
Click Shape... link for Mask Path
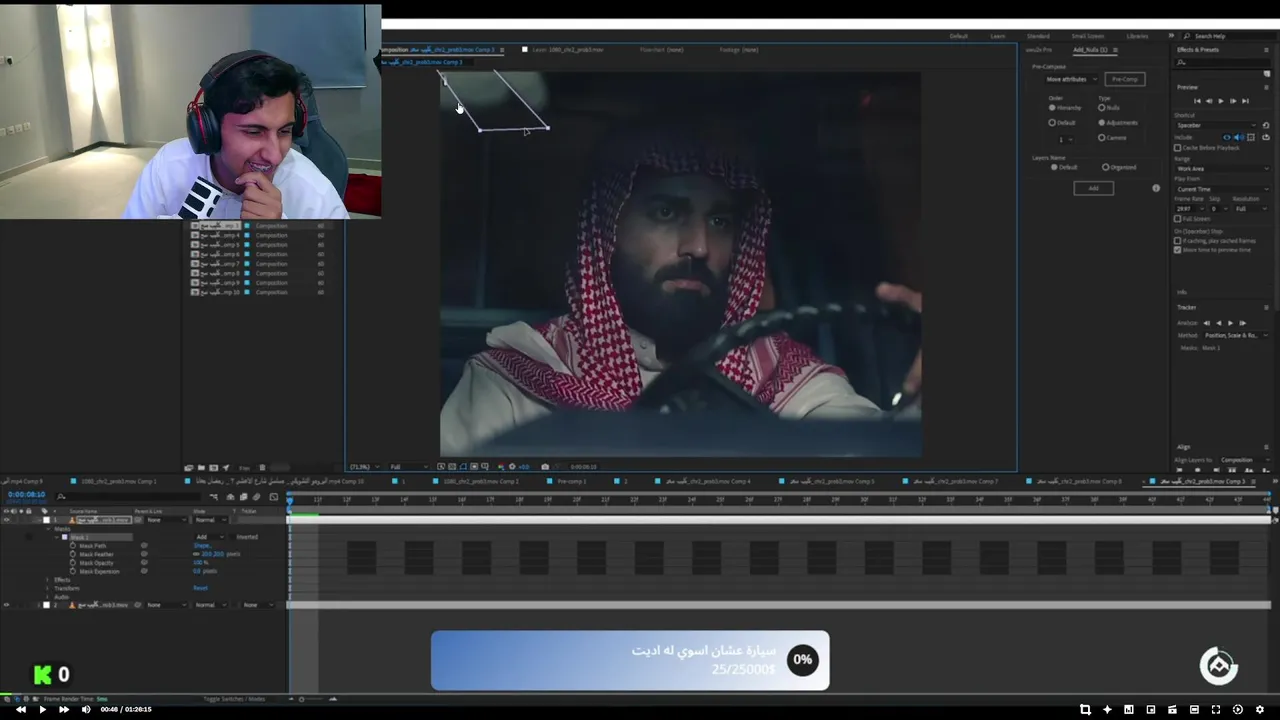pos(203,546)
